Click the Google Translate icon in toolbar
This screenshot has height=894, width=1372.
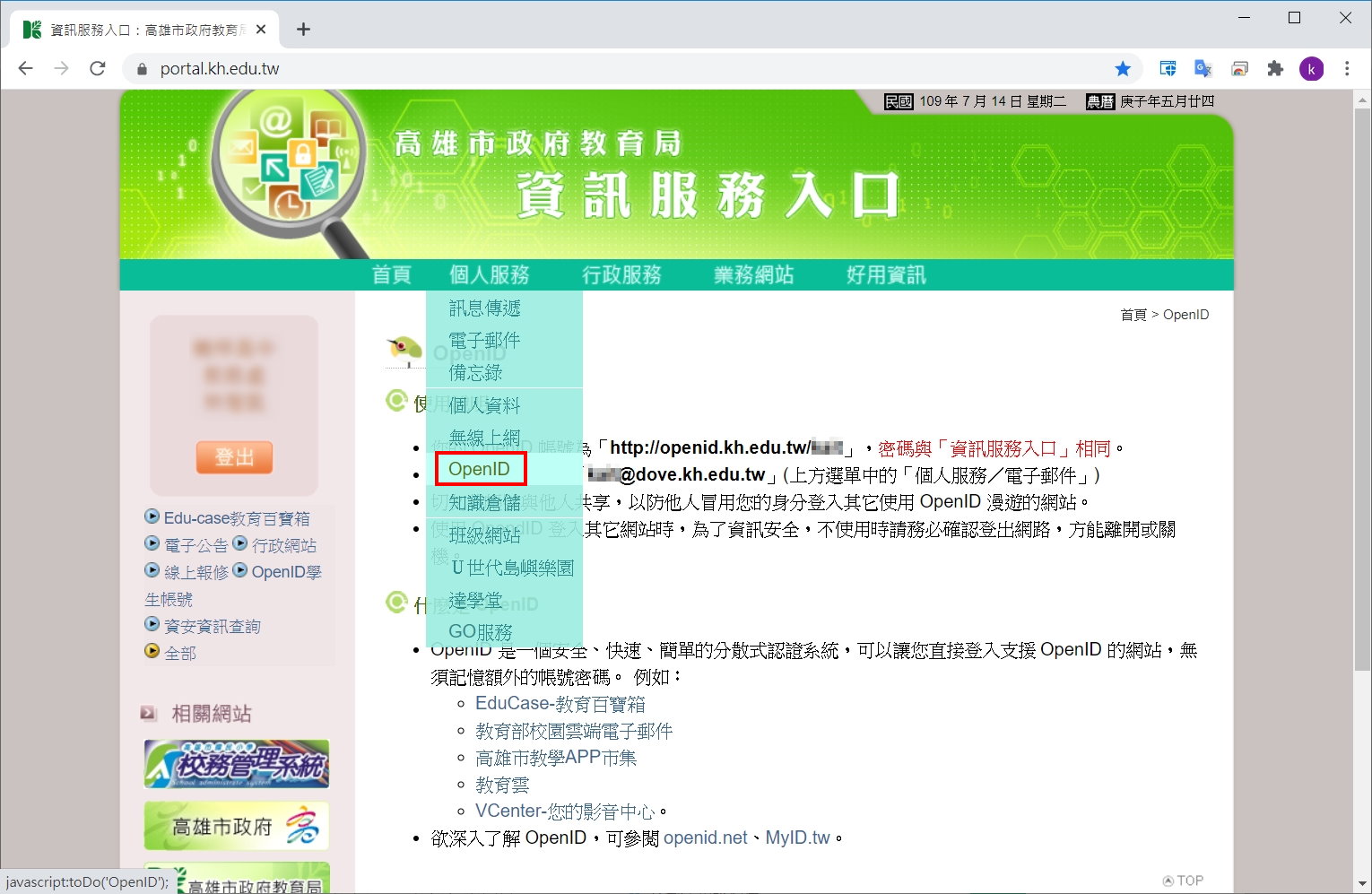tap(1203, 68)
